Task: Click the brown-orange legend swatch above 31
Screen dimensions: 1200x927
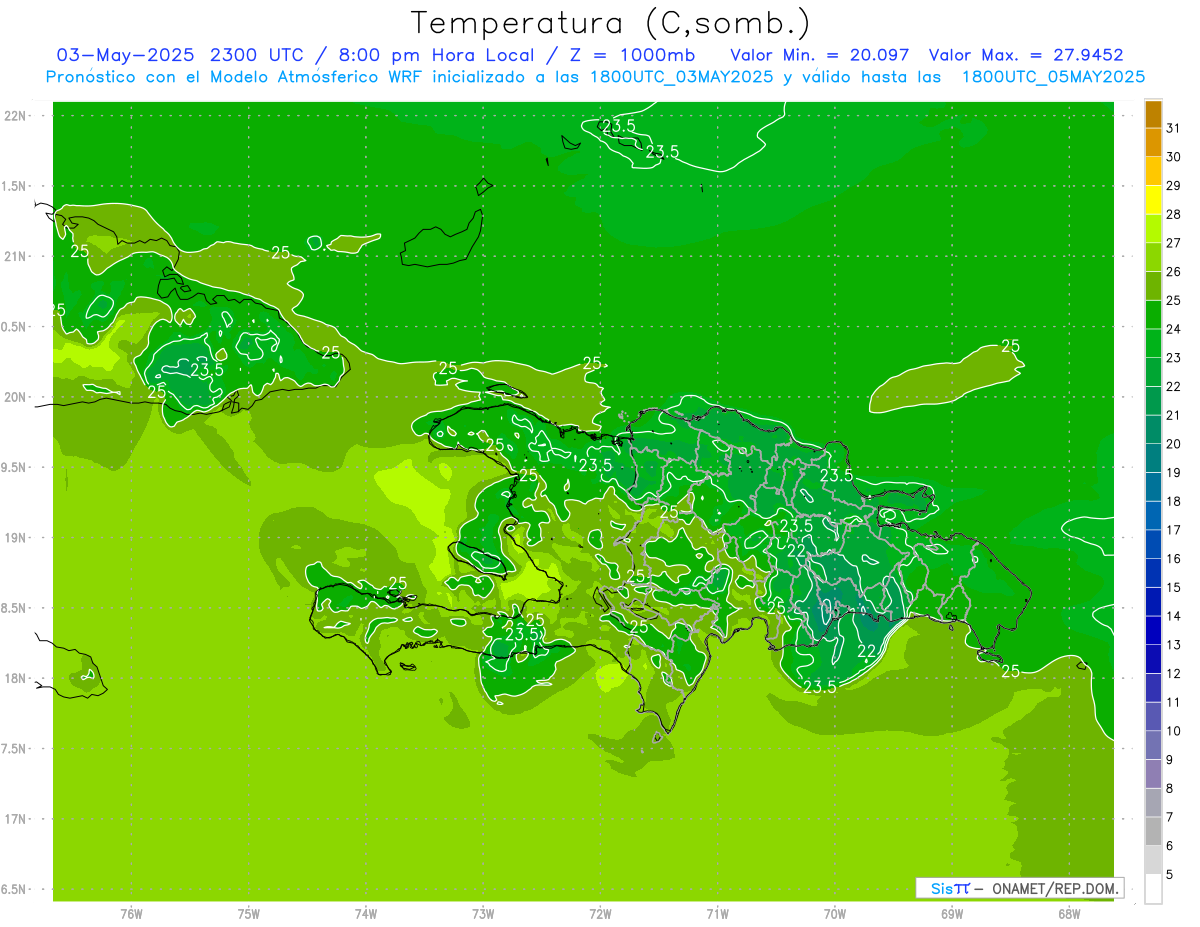Action: point(1153,115)
